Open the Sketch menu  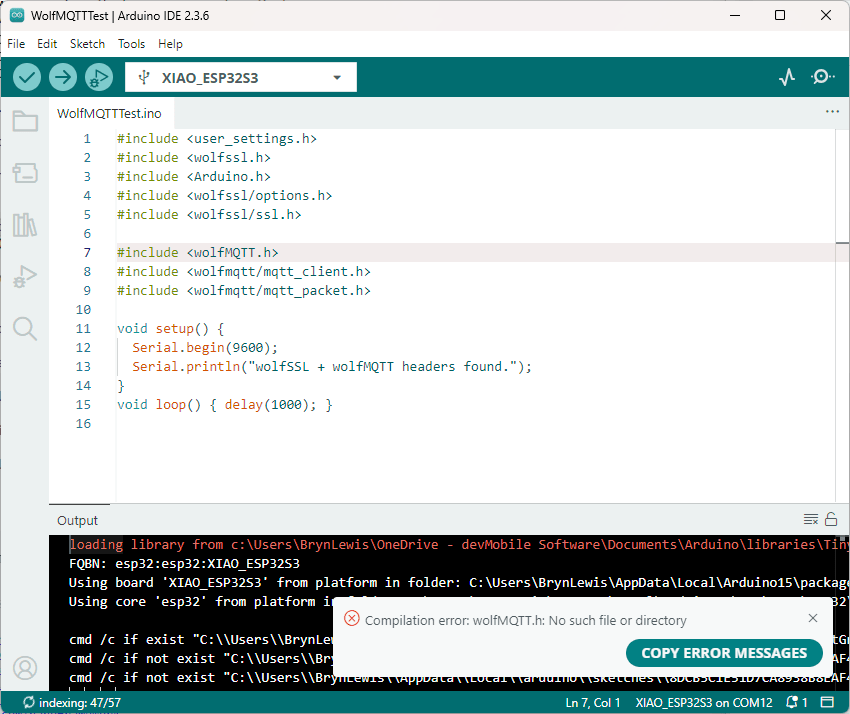click(87, 44)
